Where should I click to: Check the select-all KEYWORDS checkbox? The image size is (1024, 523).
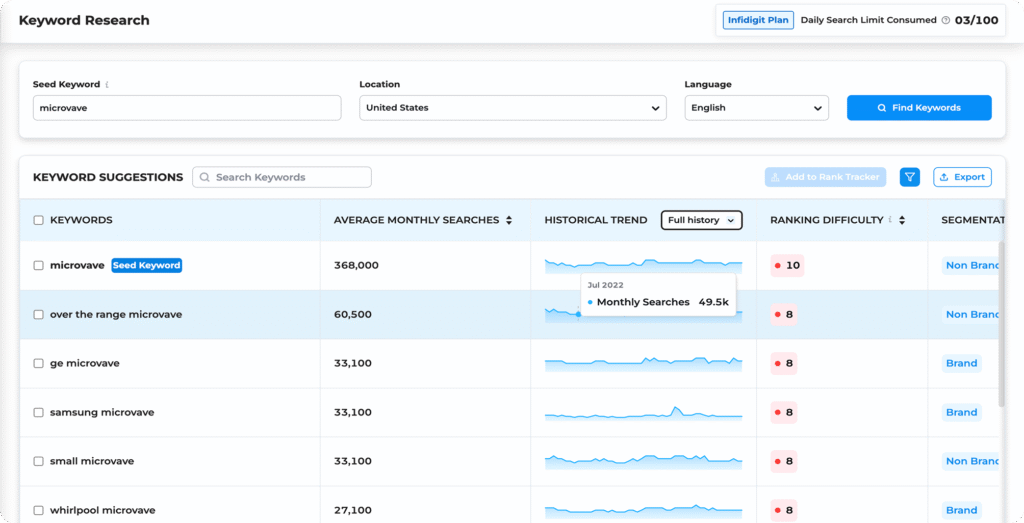click(x=38, y=220)
